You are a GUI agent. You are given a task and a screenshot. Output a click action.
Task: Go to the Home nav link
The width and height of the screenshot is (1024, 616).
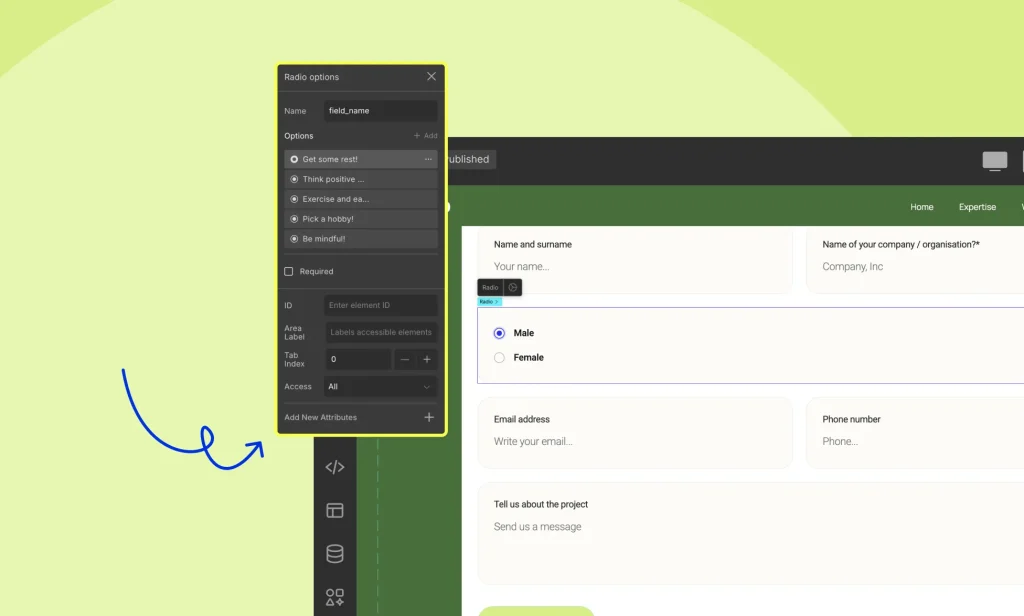pos(921,207)
